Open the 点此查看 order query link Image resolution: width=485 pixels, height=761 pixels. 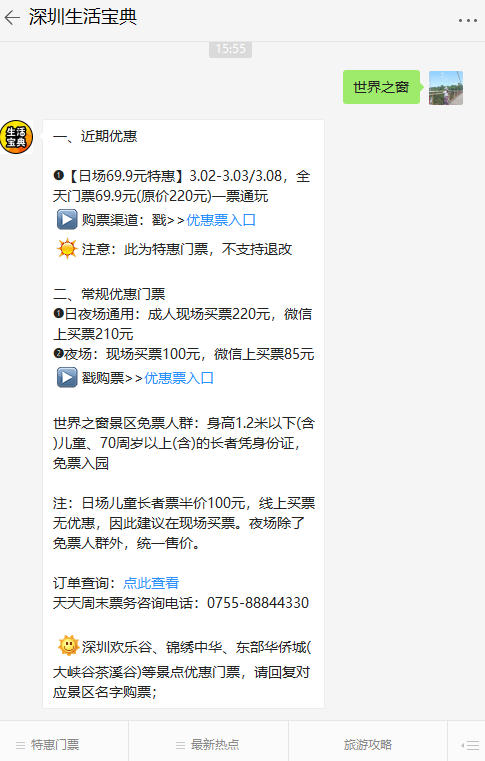[151, 582]
